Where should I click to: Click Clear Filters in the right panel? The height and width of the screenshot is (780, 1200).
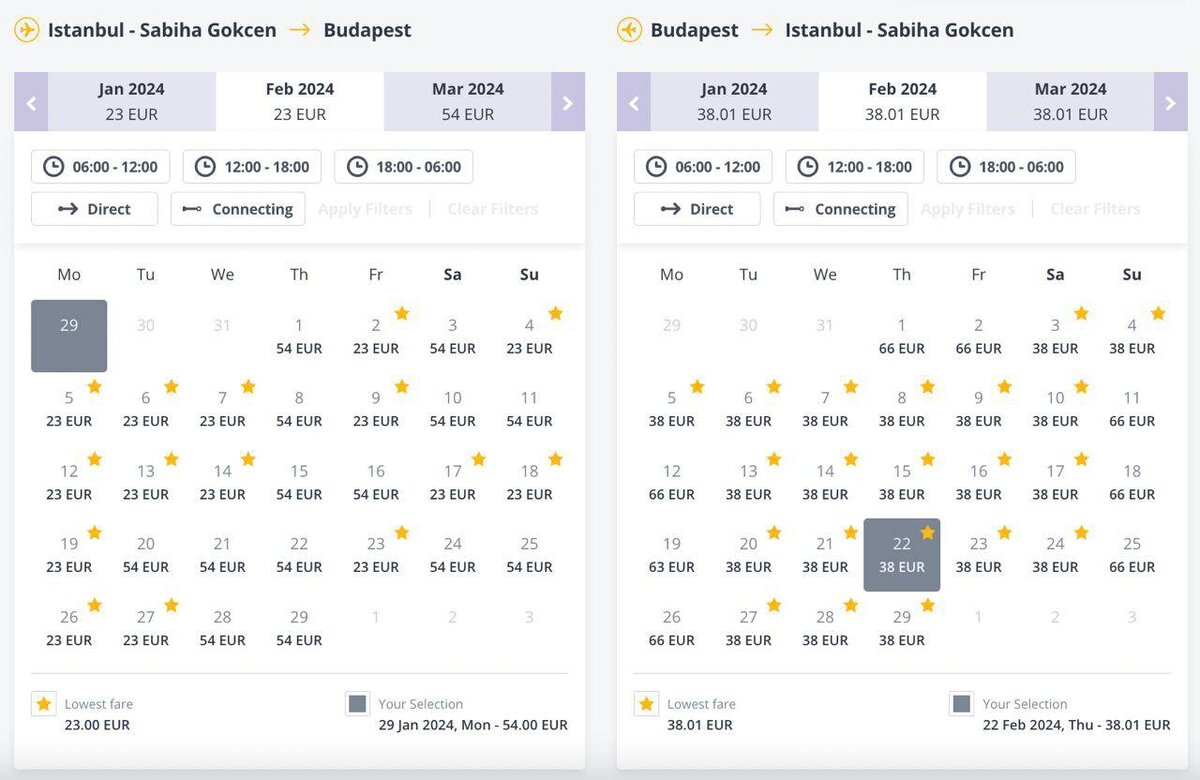coord(1095,209)
